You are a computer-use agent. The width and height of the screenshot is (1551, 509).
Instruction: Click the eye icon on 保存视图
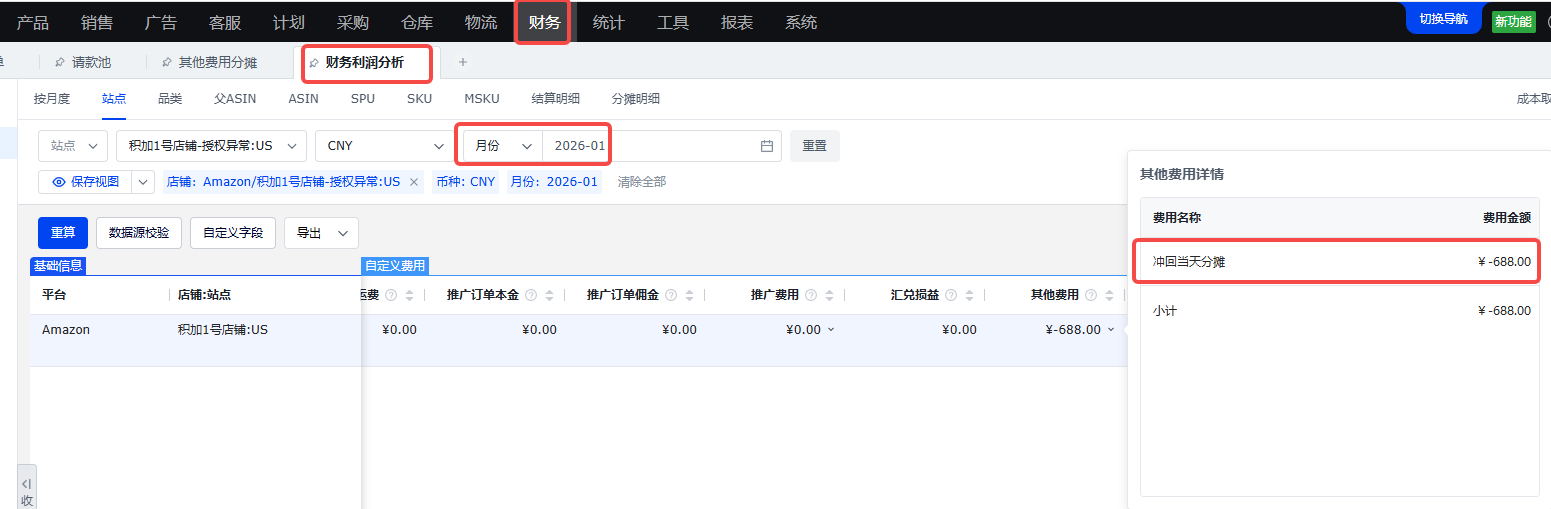(59, 182)
